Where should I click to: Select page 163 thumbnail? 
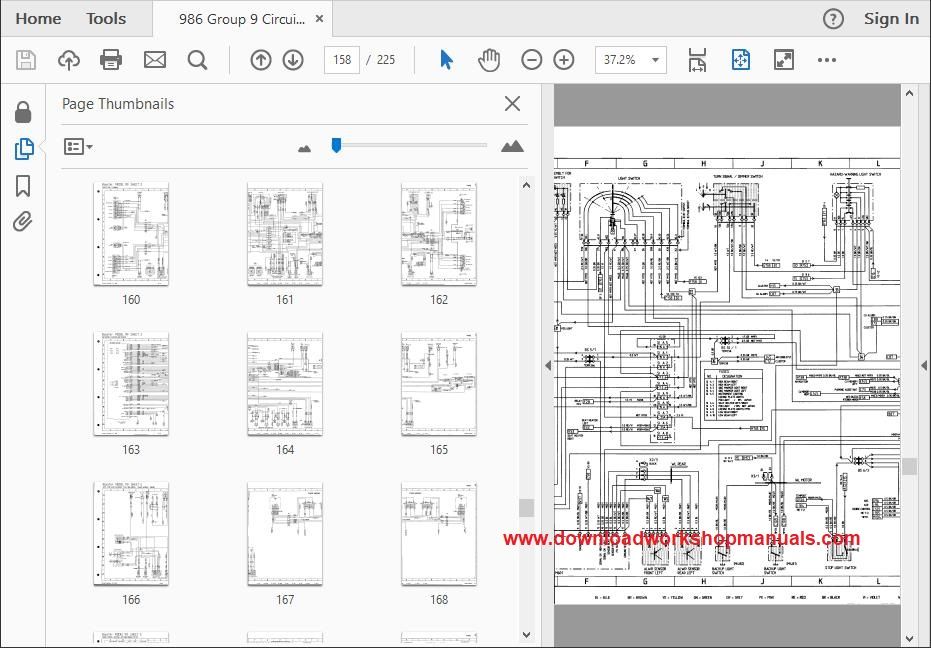[131, 384]
